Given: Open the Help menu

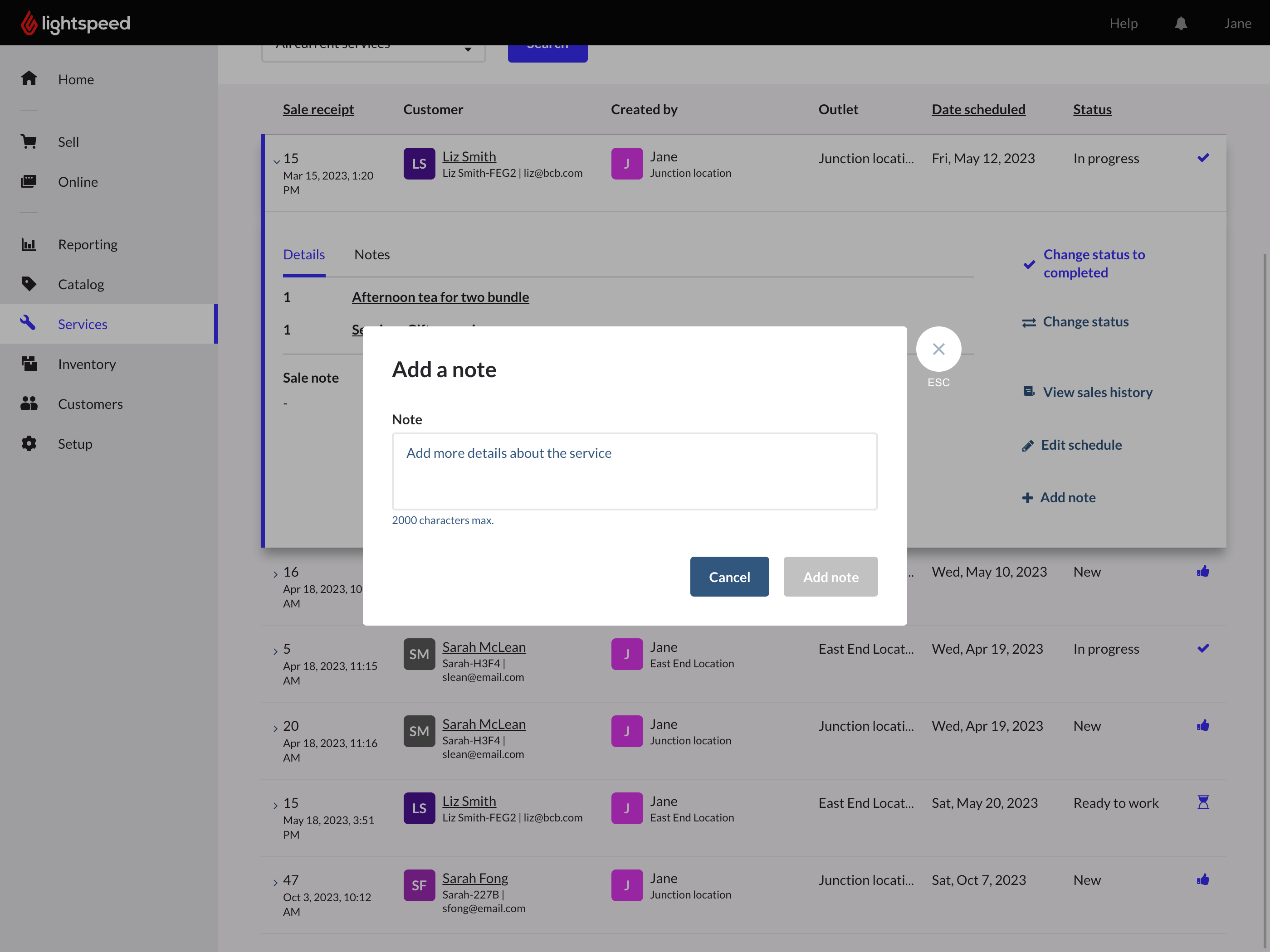Looking at the screenshot, I should (1123, 23).
